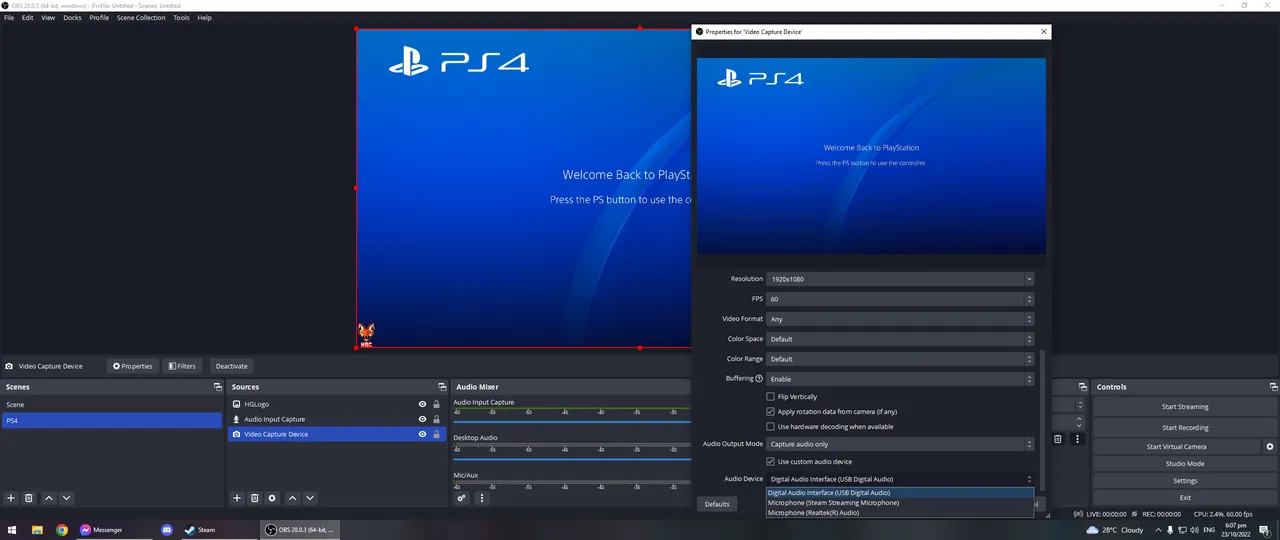Pop out the Sources dock icon
The image size is (1280, 540).
point(442,387)
